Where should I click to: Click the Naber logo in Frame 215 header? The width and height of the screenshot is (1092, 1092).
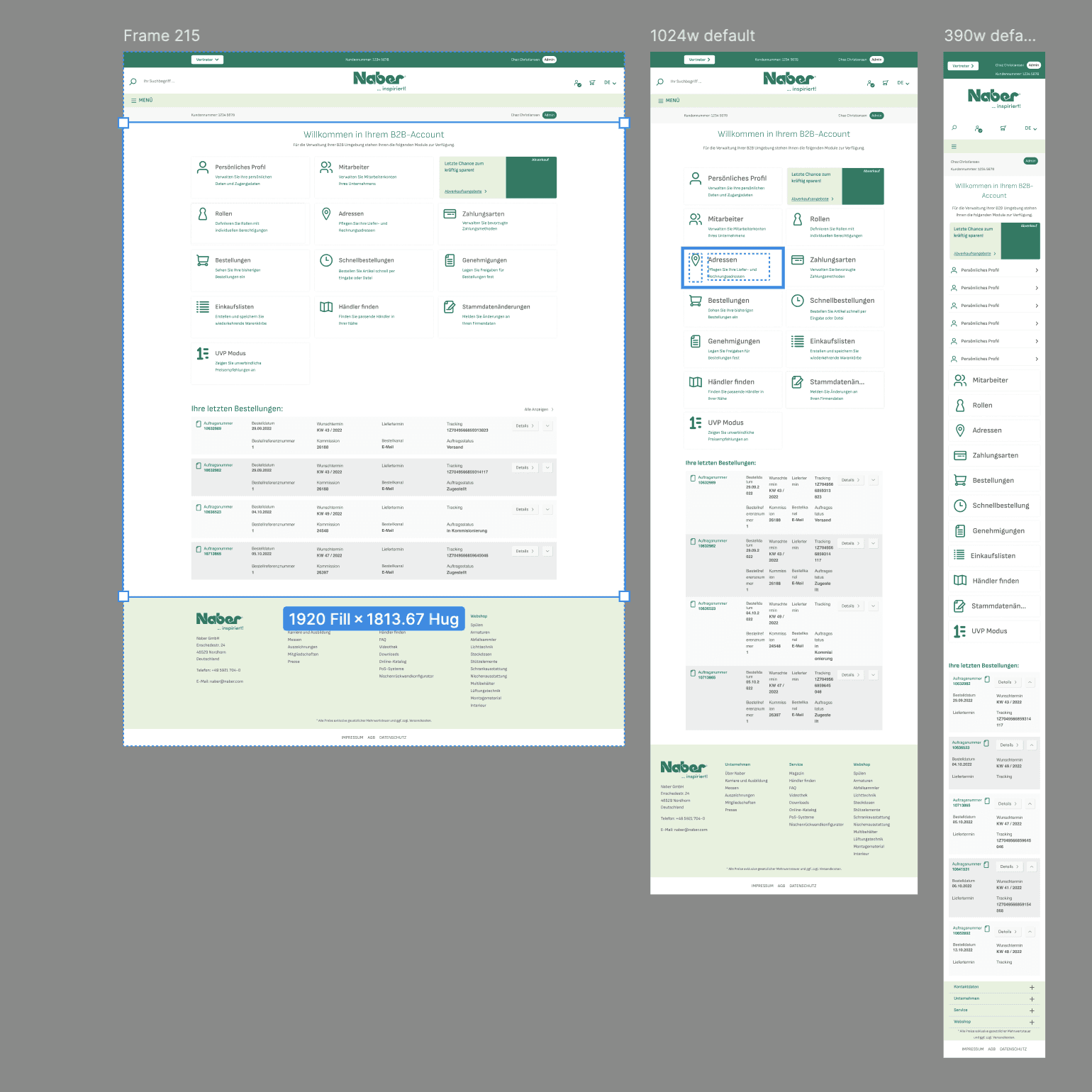[379, 80]
